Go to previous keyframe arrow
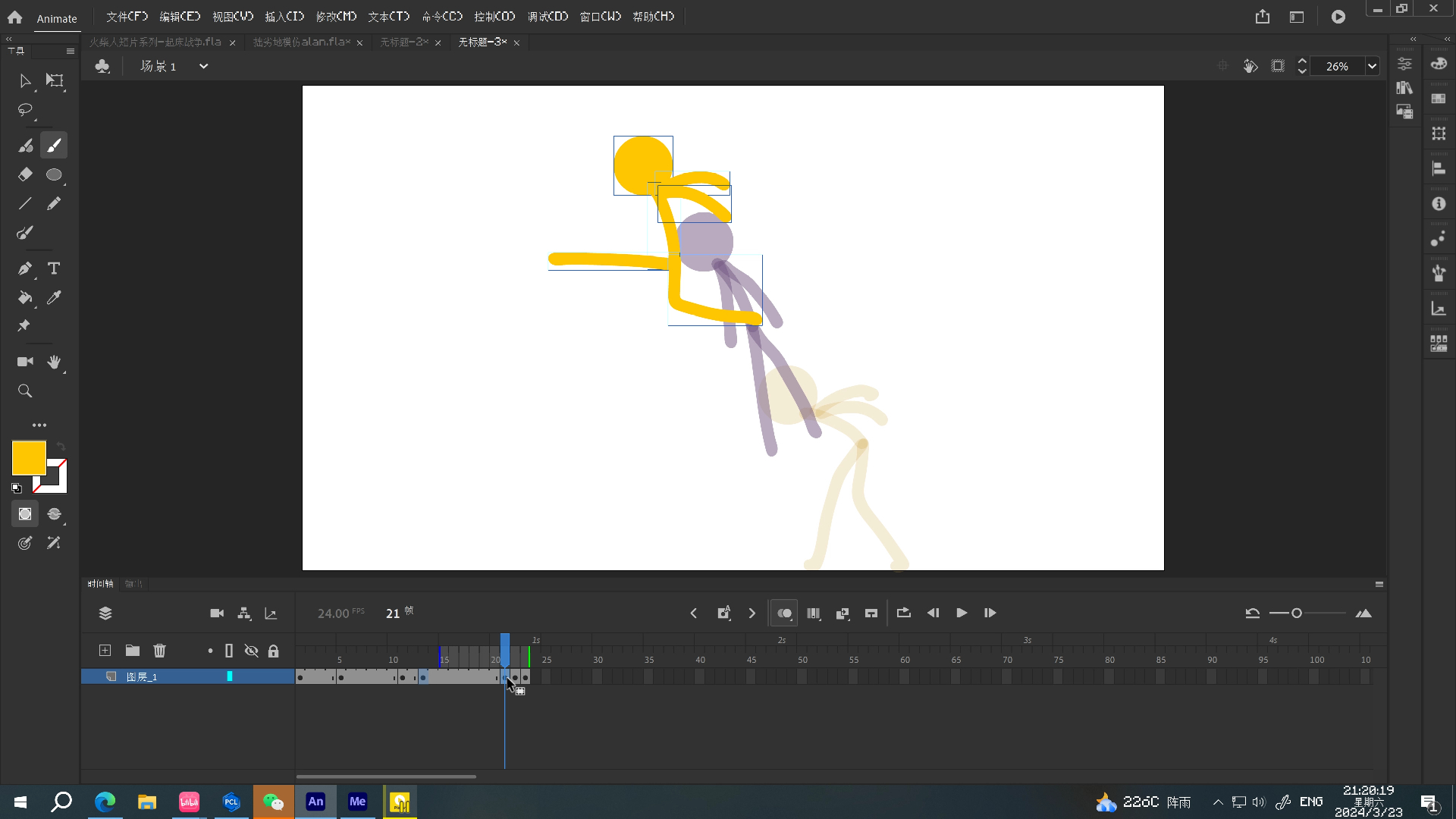This screenshot has width=1456, height=819. click(x=693, y=613)
